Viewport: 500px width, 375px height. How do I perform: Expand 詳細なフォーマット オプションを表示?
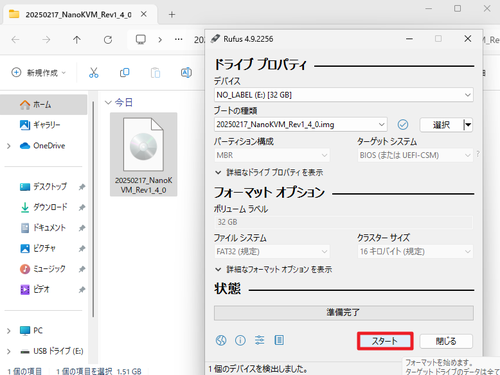[x=273, y=269]
